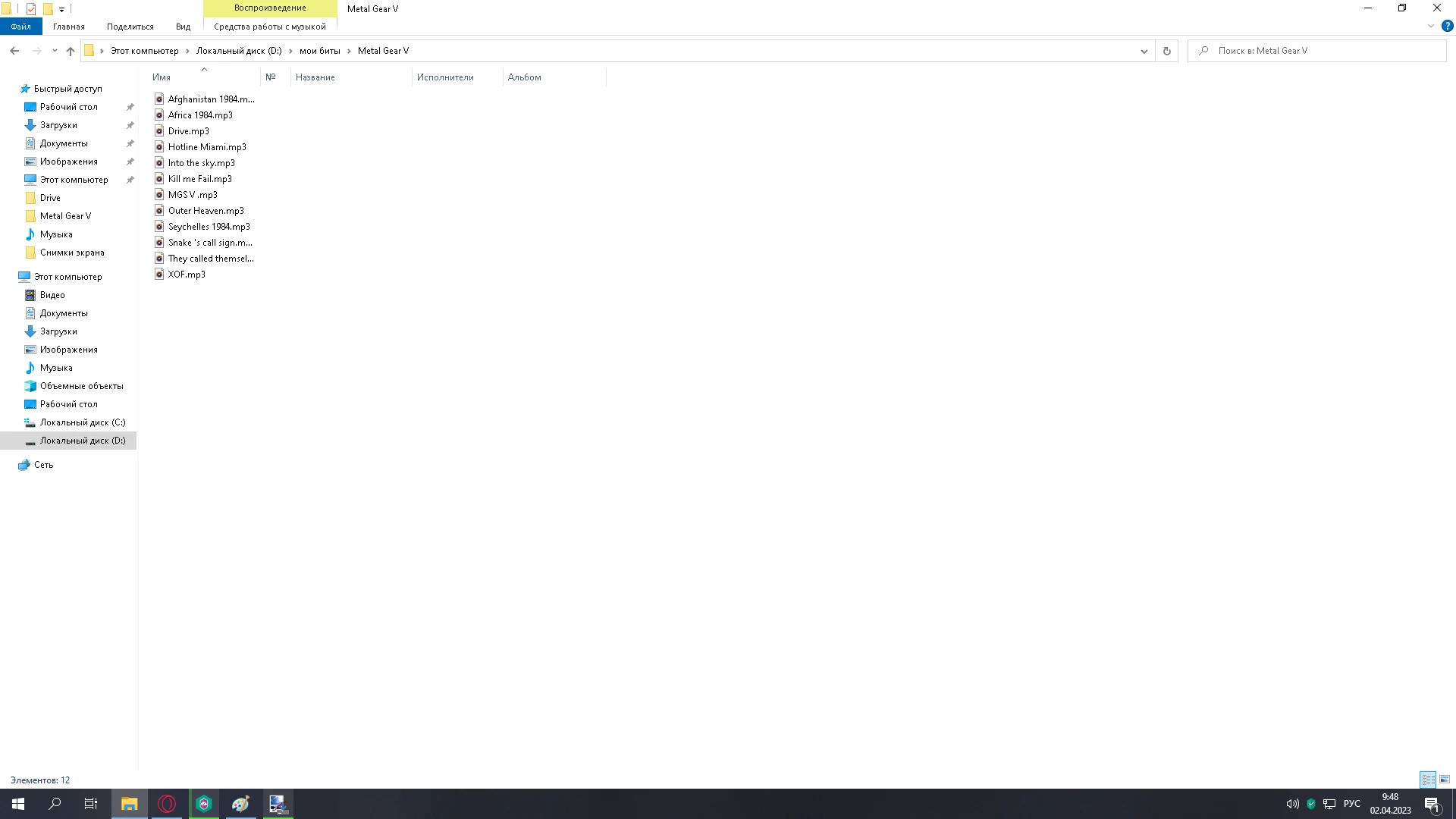Screen dimensions: 1456x819
Task: Refresh the Metal Gear V folder
Action: (1166, 51)
